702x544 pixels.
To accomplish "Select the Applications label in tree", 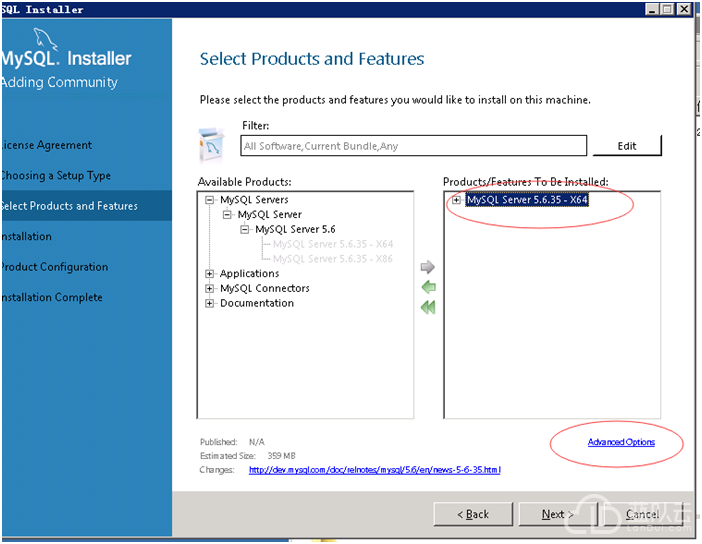I will [x=249, y=274].
